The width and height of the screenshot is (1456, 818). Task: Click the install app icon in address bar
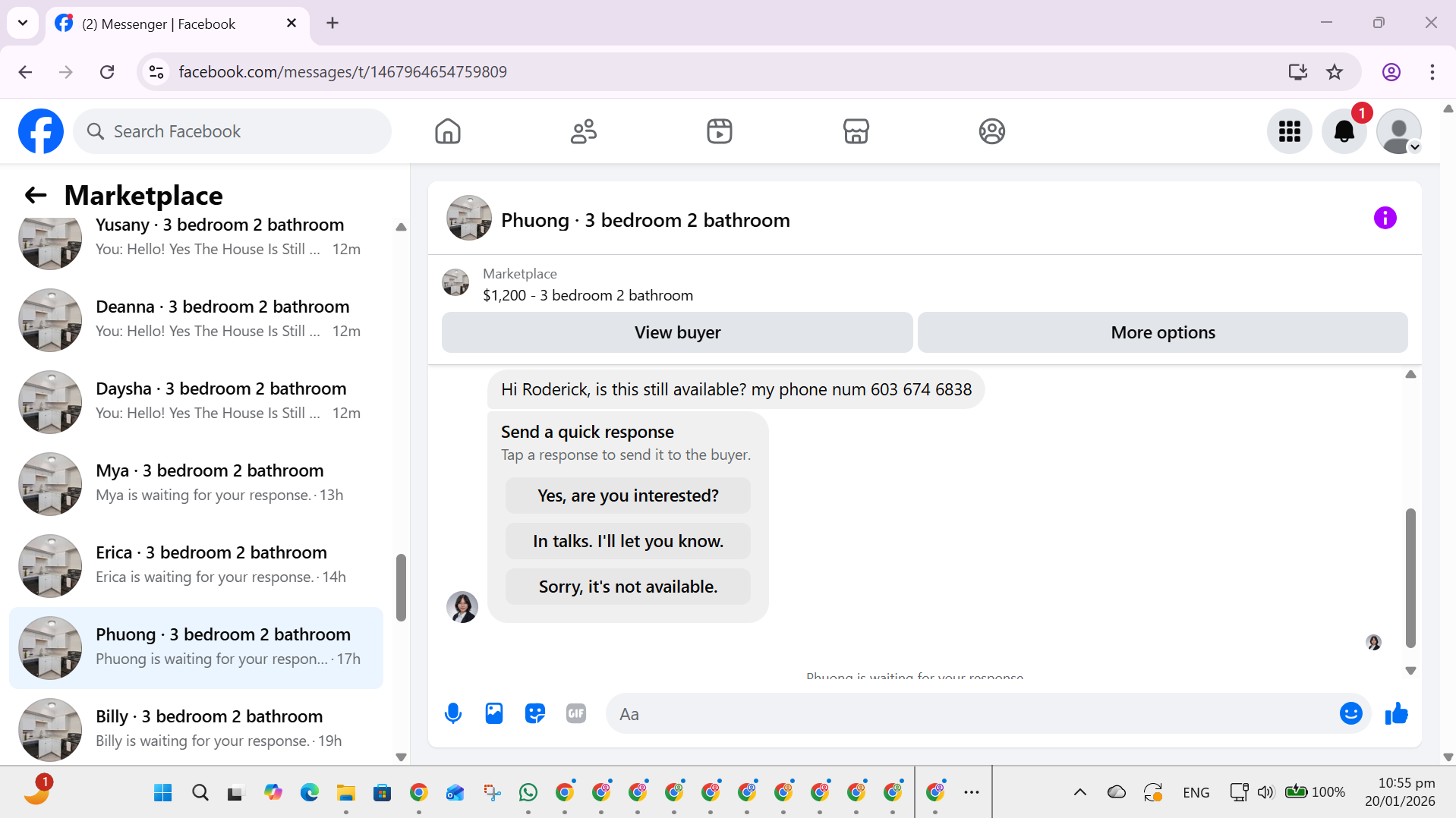click(1298, 72)
